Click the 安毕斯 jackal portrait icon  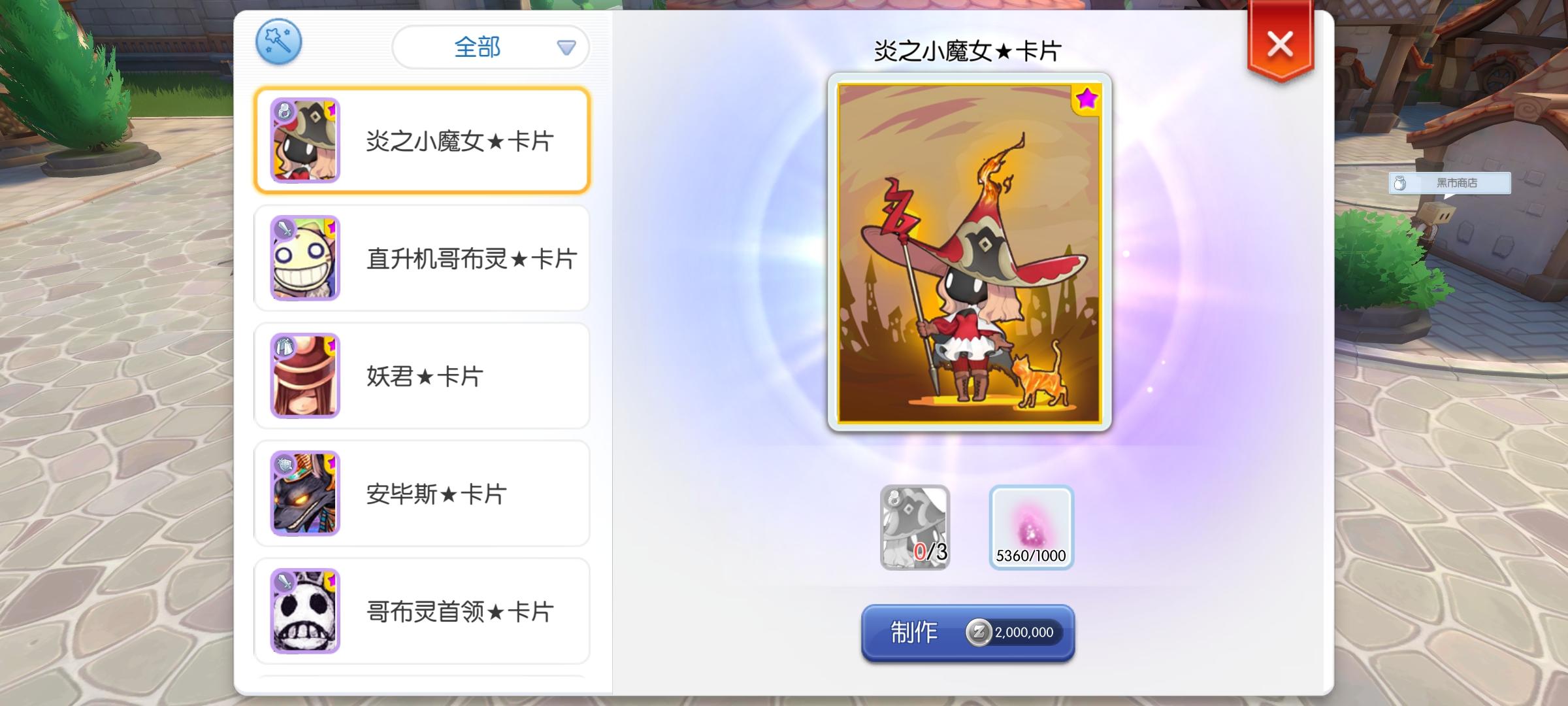pyautogui.click(x=305, y=494)
